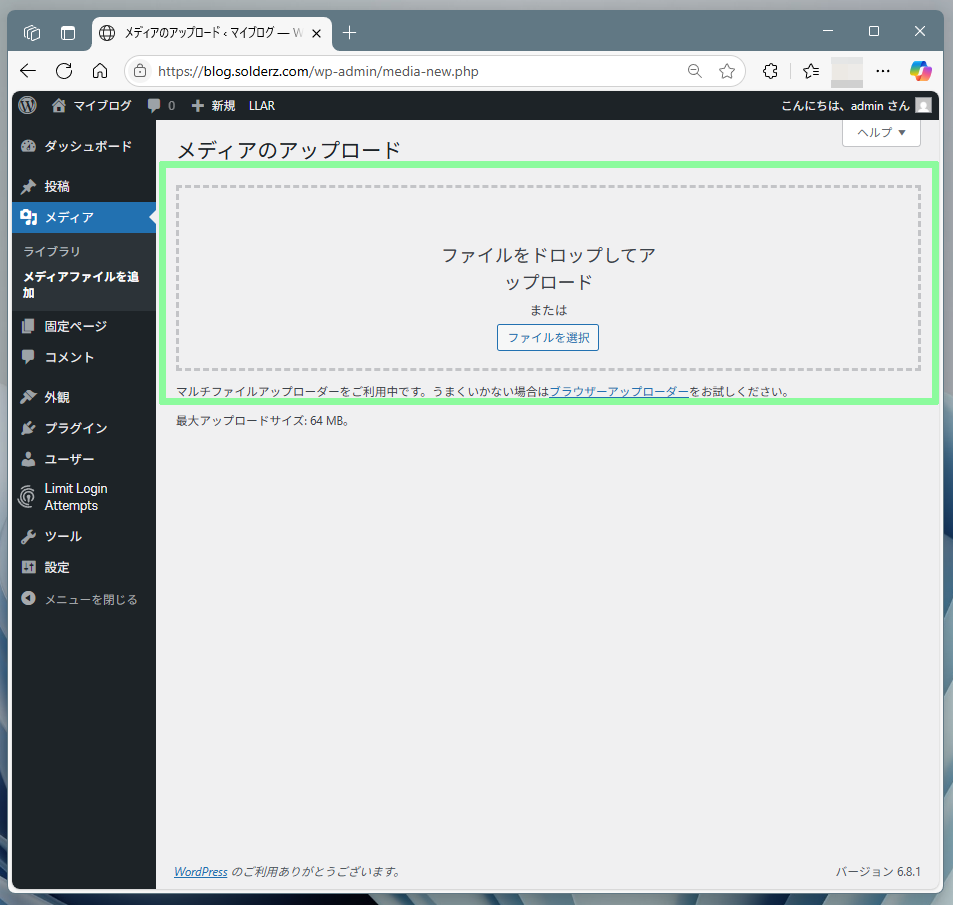Select ライブラリ under the media menu

[x=52, y=251]
